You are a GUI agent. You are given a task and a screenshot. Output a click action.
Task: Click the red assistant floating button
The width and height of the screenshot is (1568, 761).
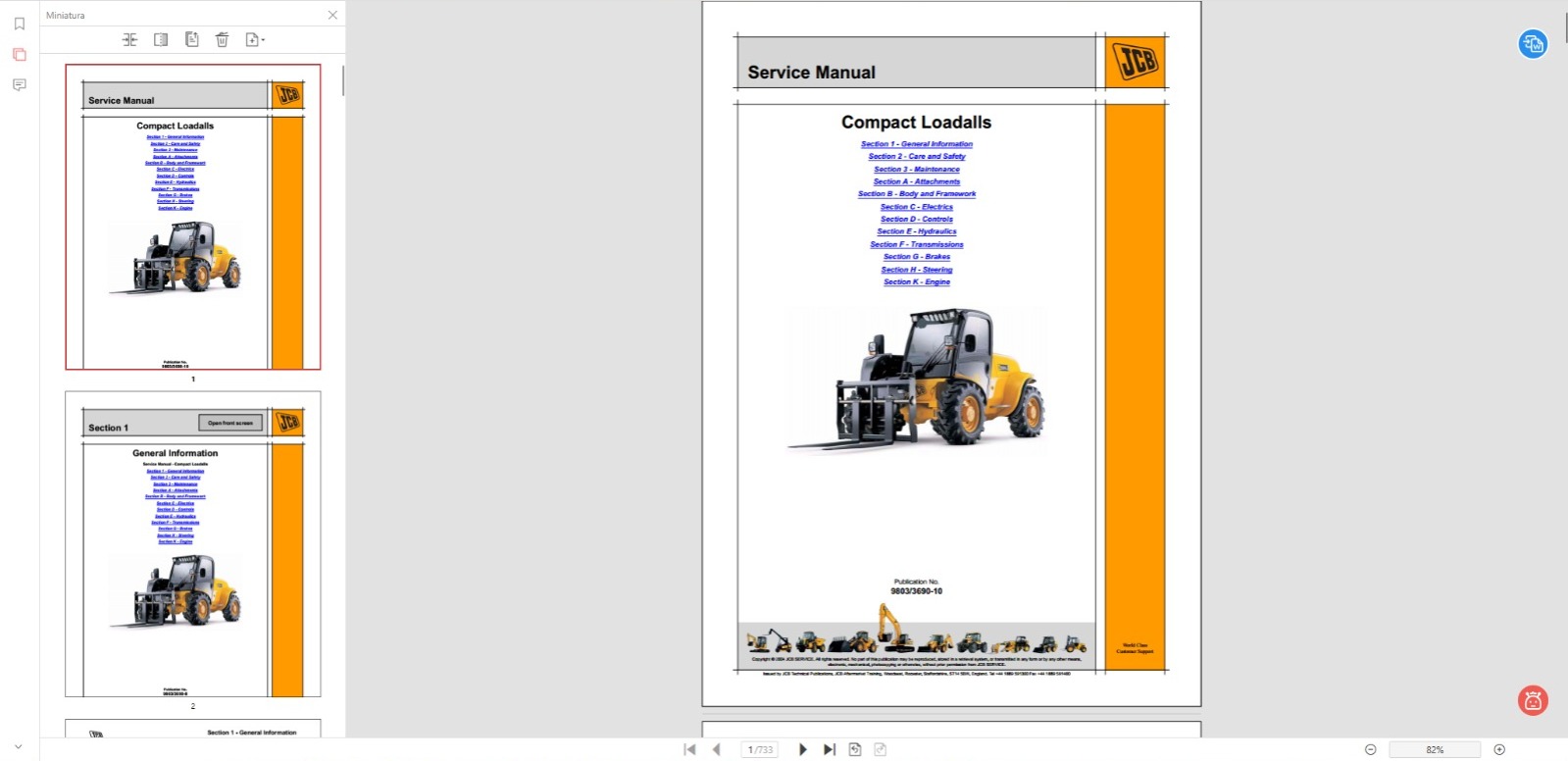(x=1534, y=700)
